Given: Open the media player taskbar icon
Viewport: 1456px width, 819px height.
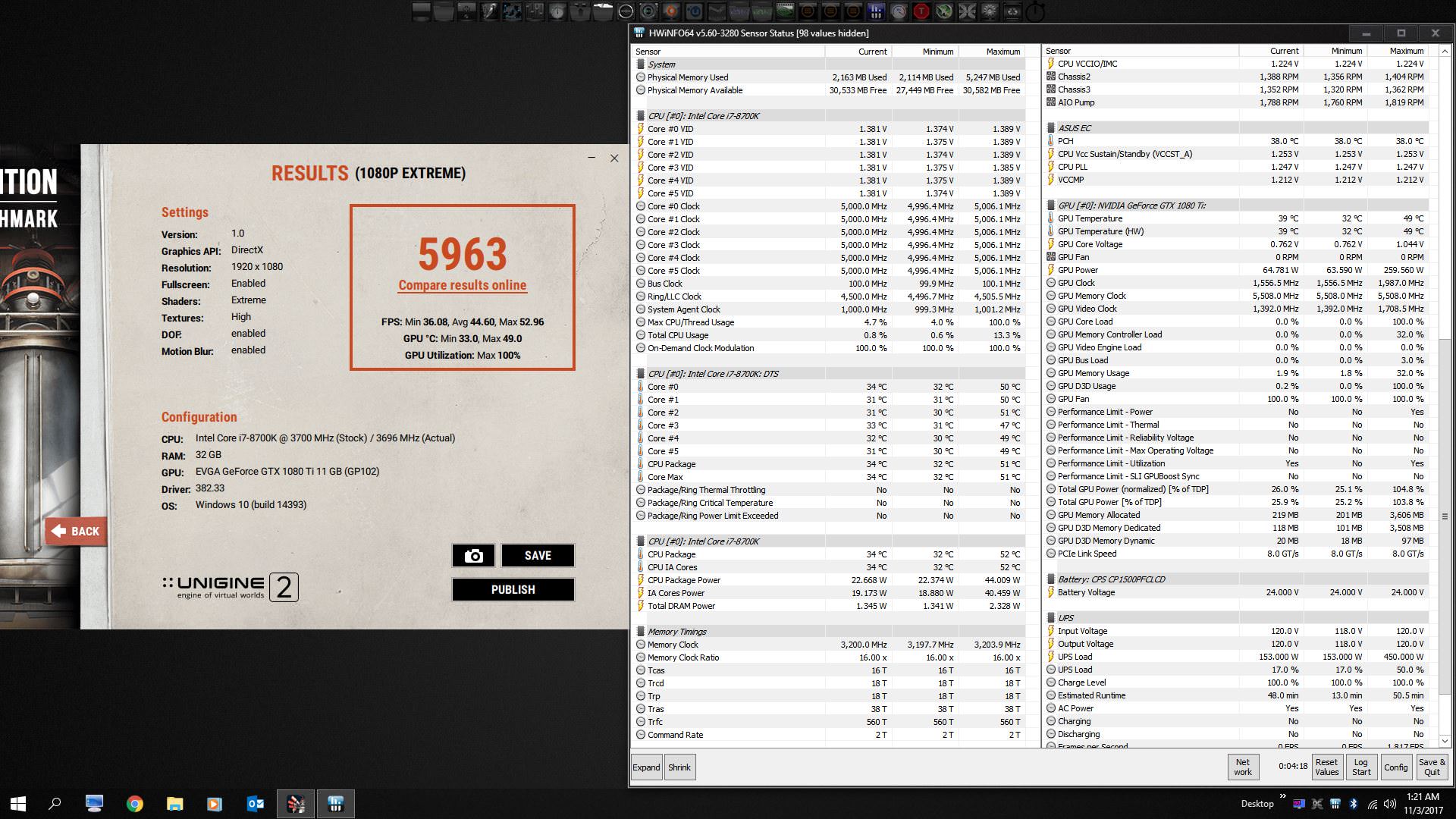Looking at the screenshot, I should tap(215, 804).
